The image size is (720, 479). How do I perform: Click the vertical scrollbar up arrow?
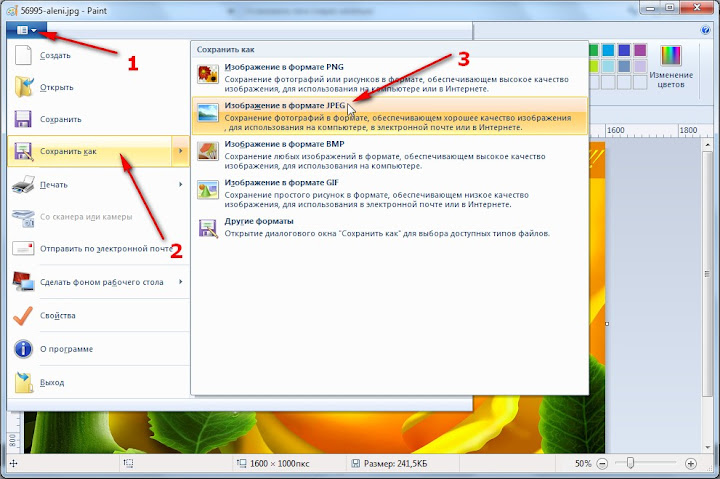coord(708,146)
